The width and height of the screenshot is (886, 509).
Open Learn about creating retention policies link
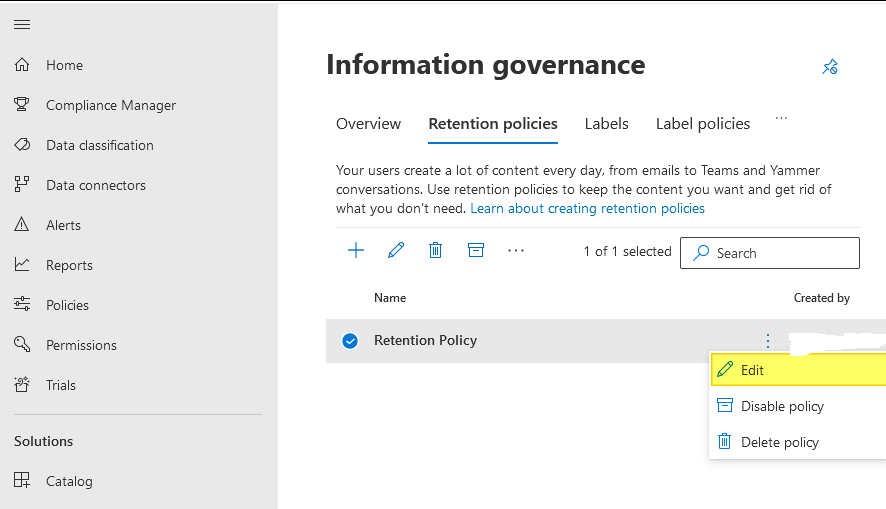pyautogui.click(x=588, y=208)
